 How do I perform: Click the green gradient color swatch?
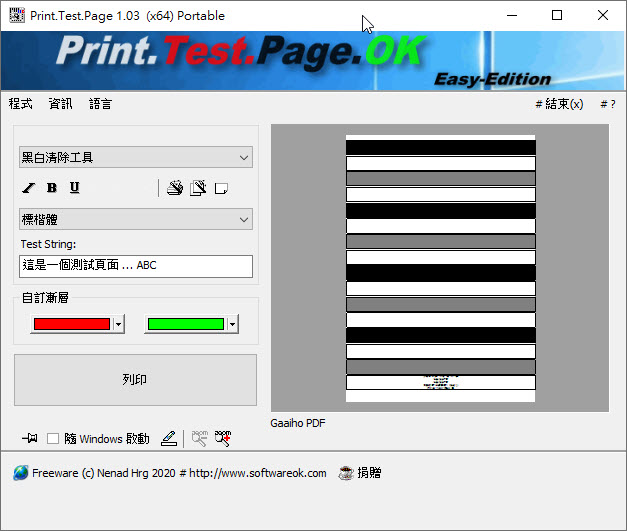tap(186, 324)
